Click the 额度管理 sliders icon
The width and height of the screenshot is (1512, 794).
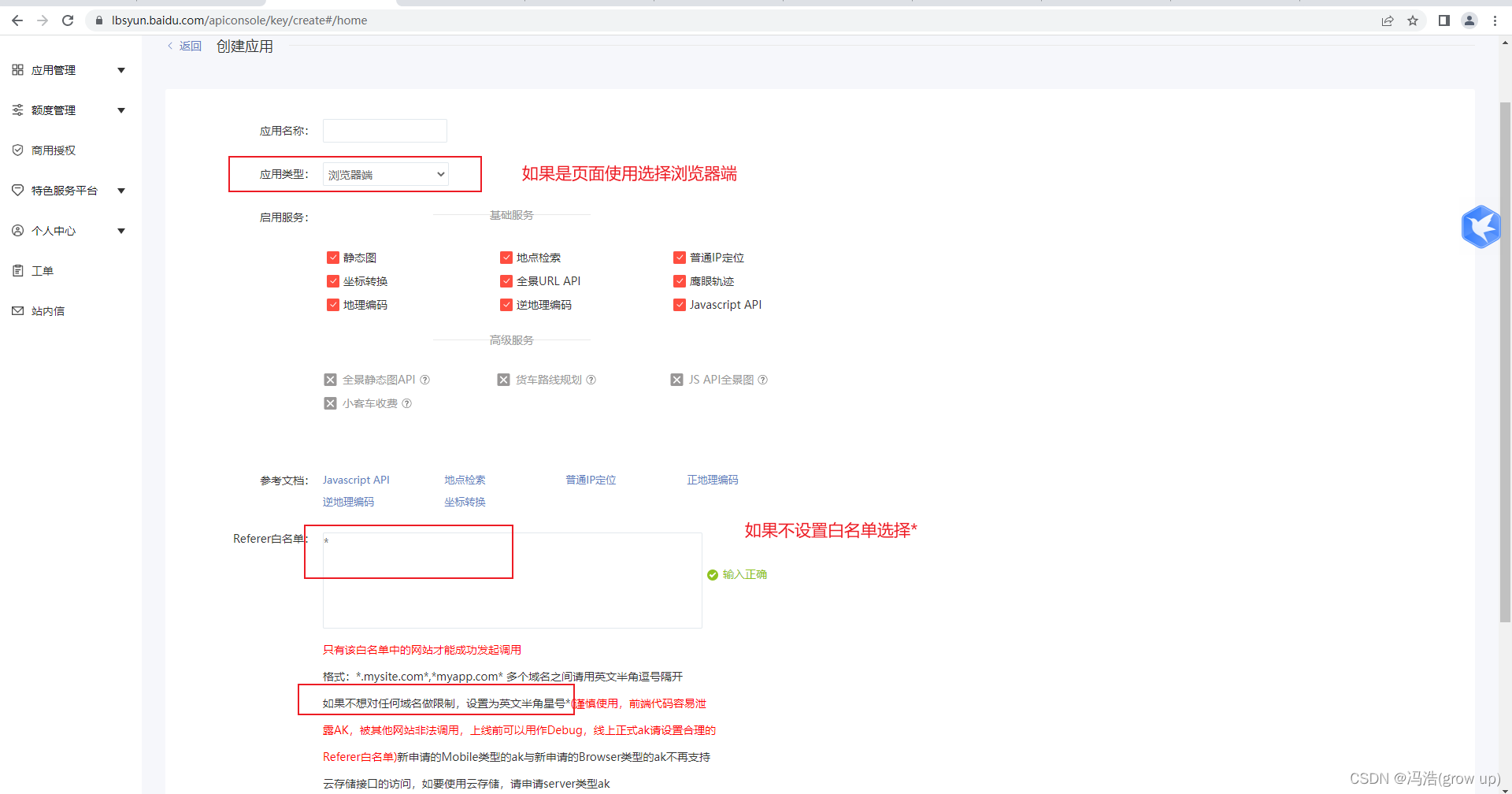click(x=17, y=110)
